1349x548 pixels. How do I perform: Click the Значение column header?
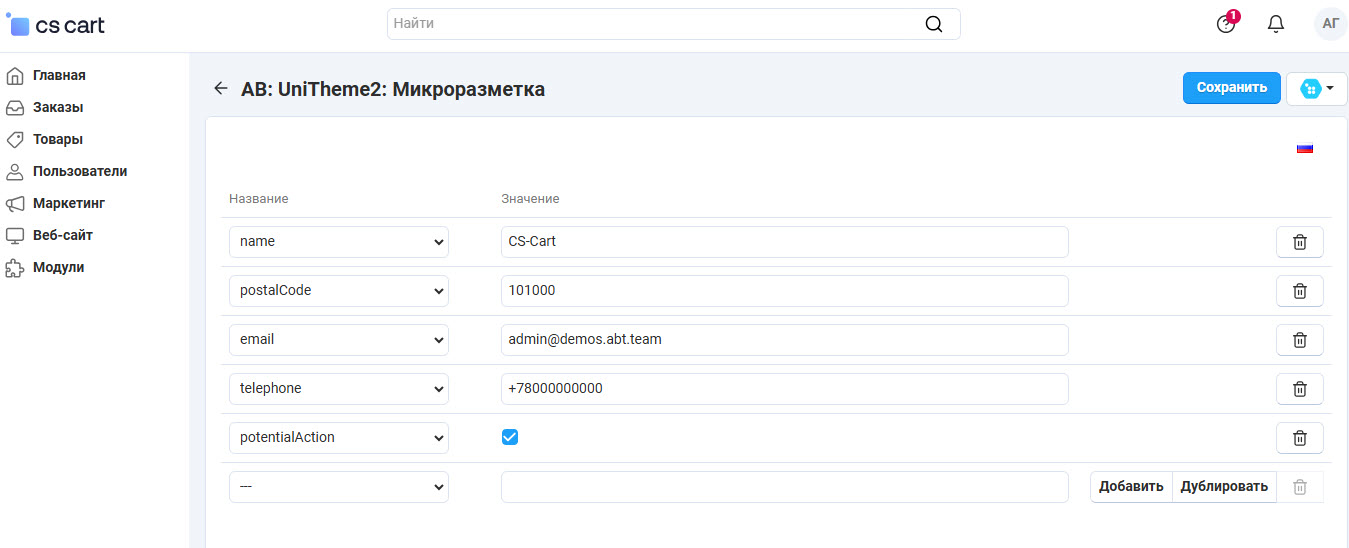tap(530, 199)
